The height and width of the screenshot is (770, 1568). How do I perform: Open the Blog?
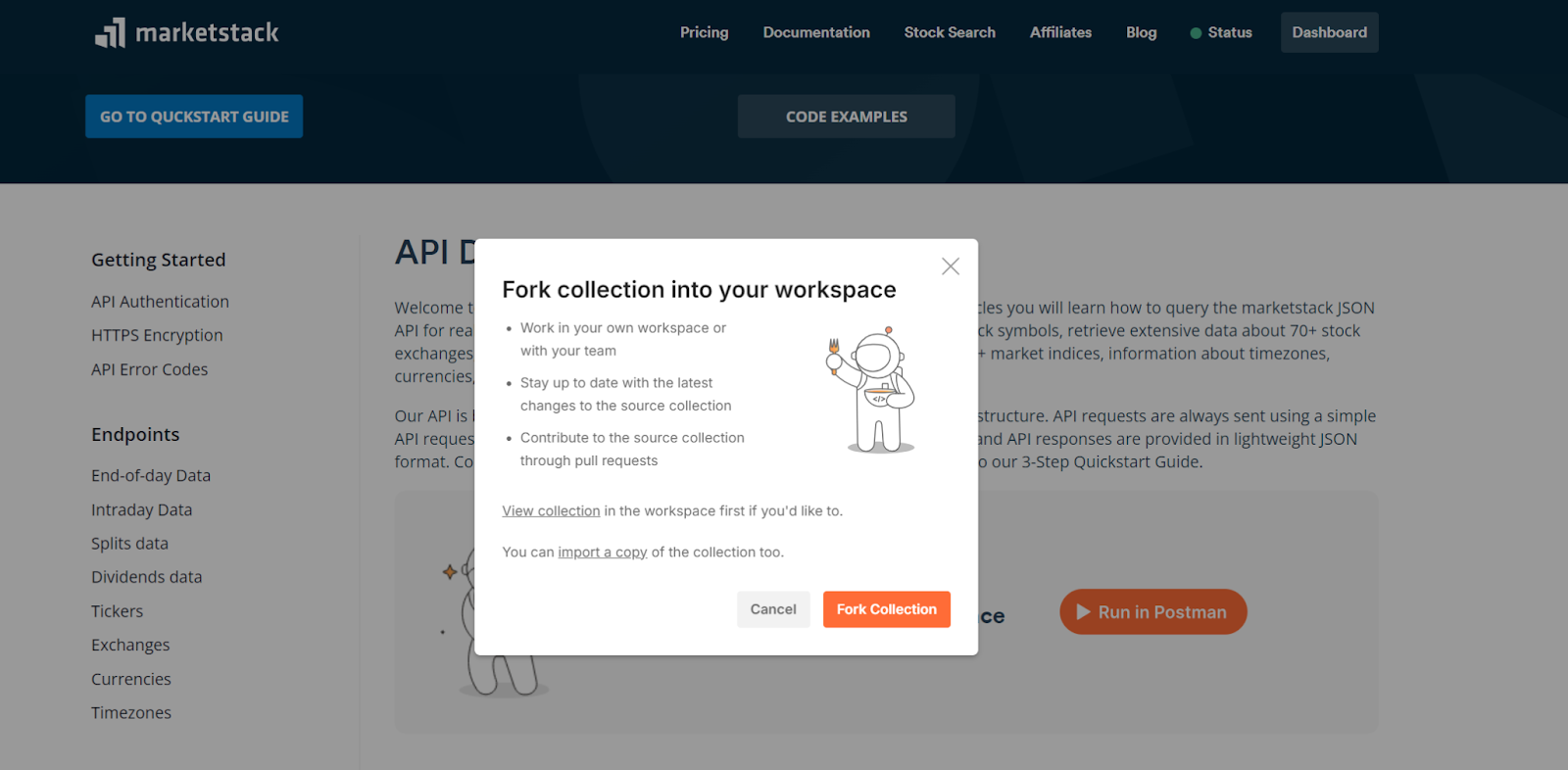(1141, 32)
